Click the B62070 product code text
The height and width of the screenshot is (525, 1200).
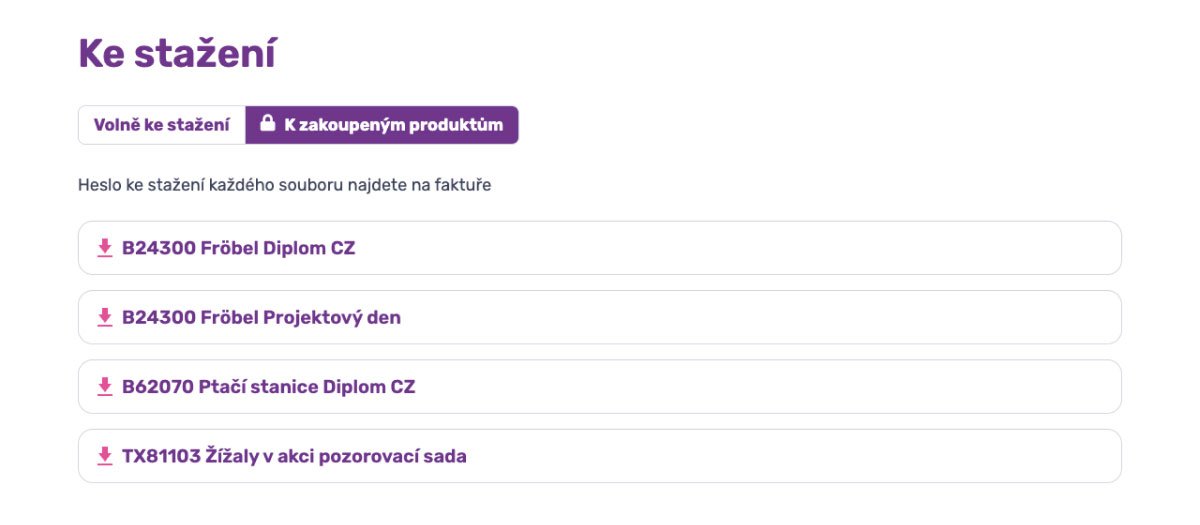157,387
